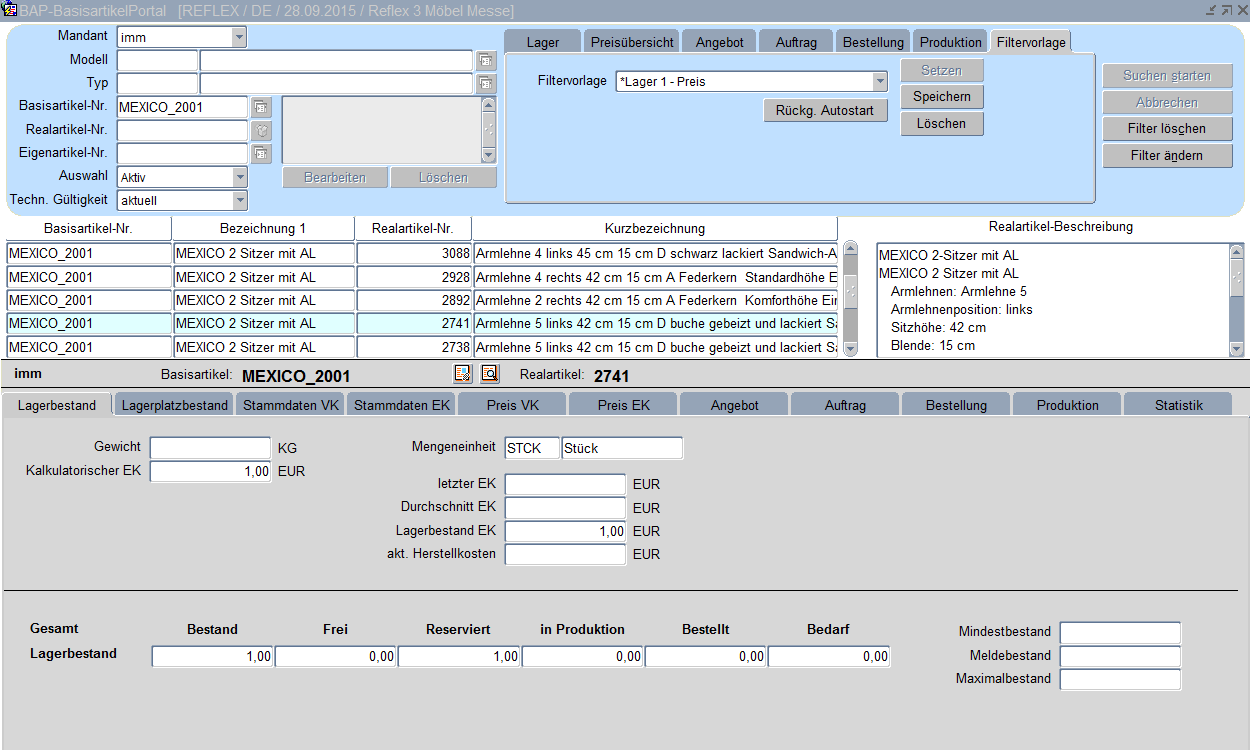This screenshot has width=1250, height=750.
Task: Expand the Mandant dropdown
Action: tap(239, 37)
